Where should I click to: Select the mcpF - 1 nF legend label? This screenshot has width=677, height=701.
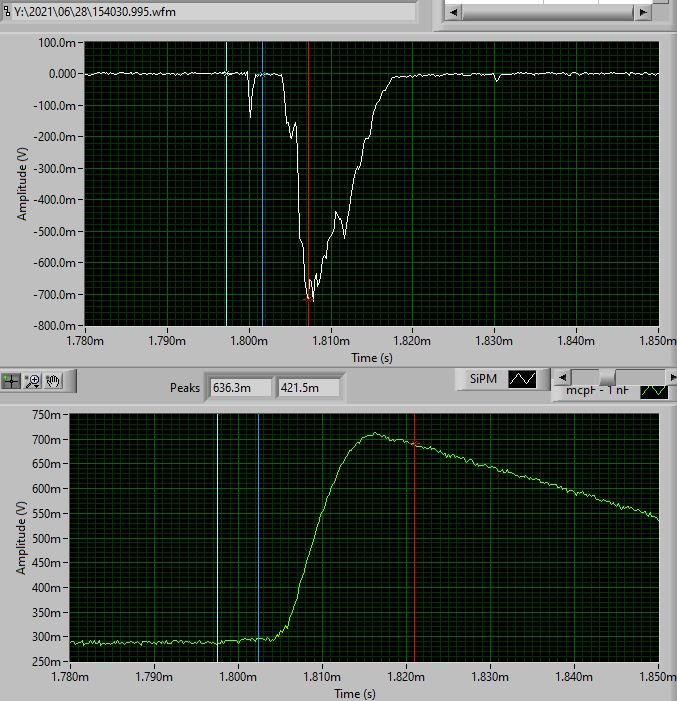597,391
